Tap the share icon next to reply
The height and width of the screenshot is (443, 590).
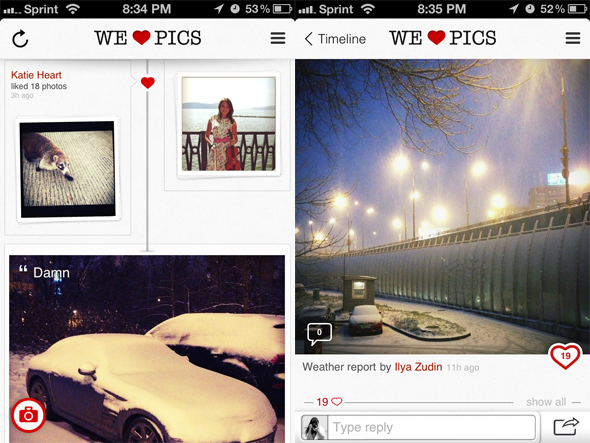point(566,427)
